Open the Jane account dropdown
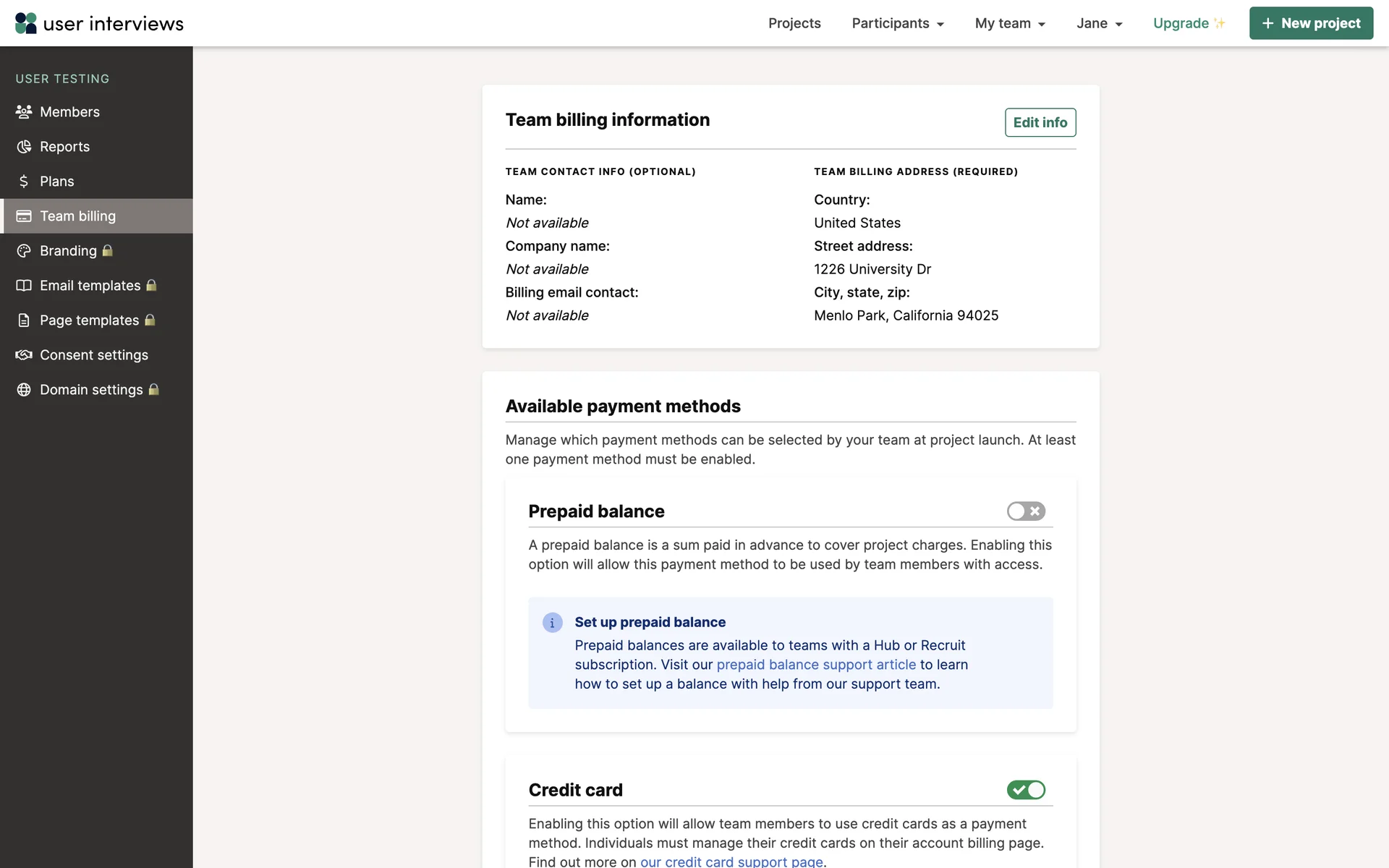This screenshot has width=1389, height=868. pos(1099,23)
